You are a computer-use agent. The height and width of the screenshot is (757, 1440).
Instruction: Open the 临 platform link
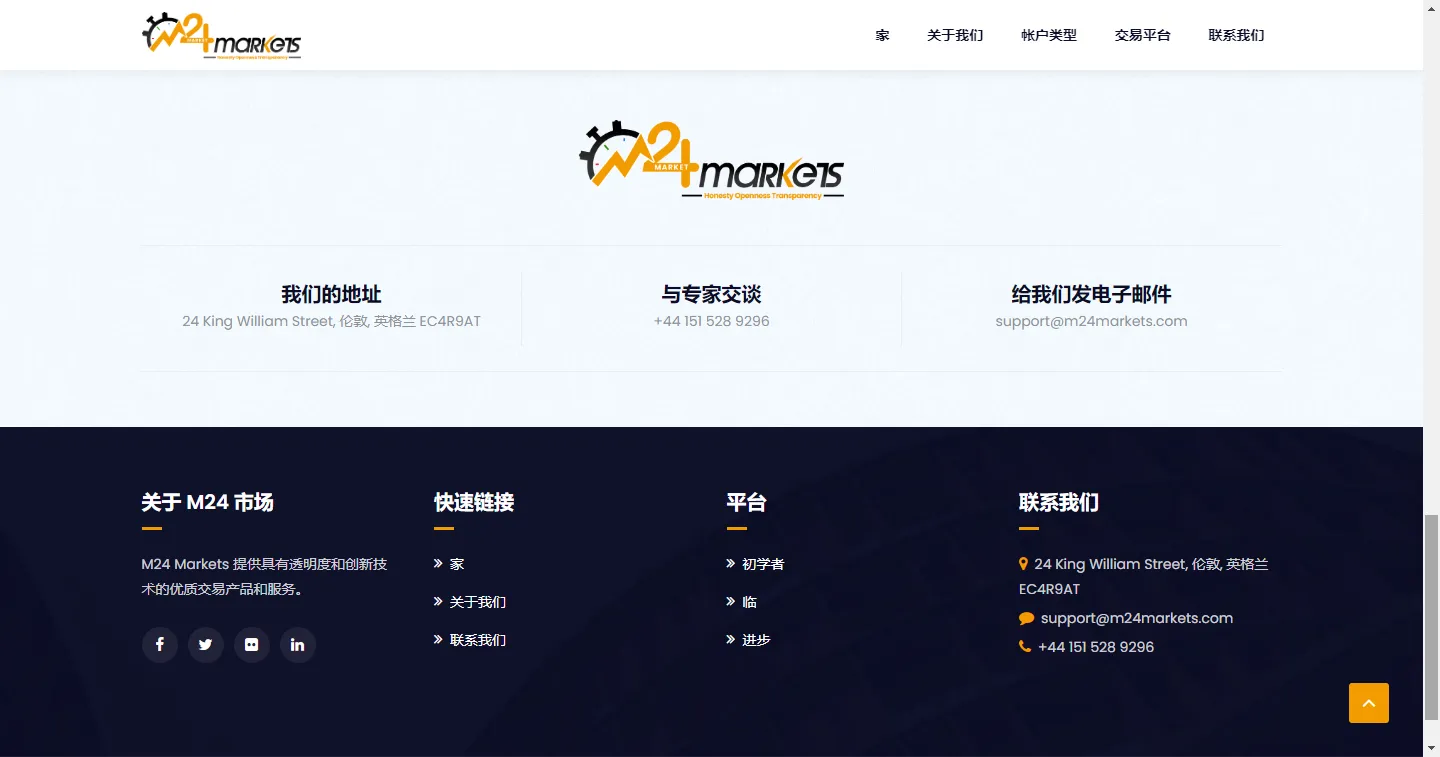749,602
